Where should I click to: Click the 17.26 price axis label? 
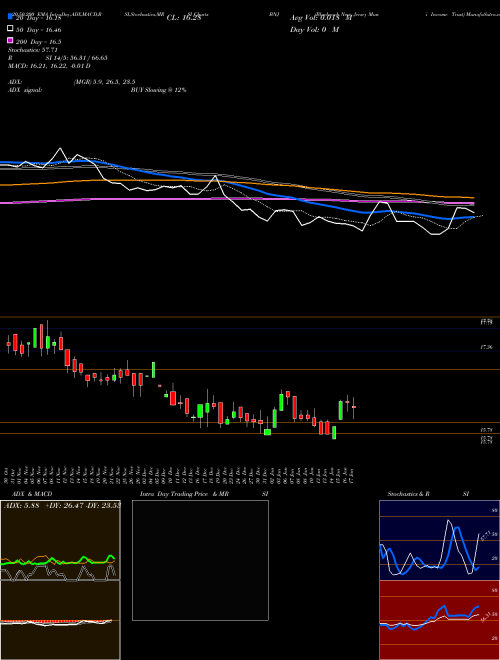point(486,347)
